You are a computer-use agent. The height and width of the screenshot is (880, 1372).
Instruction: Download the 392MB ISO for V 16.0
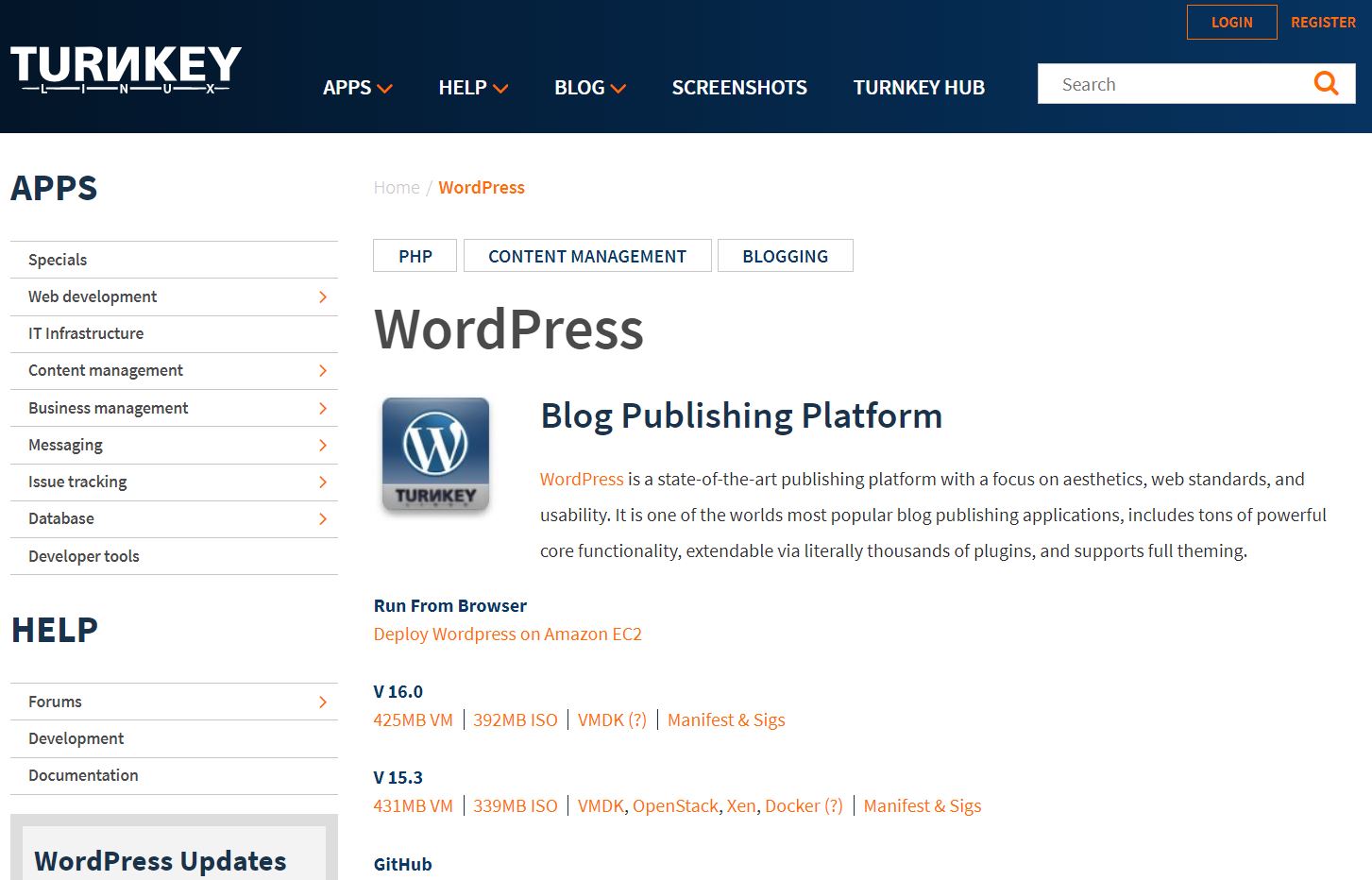516,719
